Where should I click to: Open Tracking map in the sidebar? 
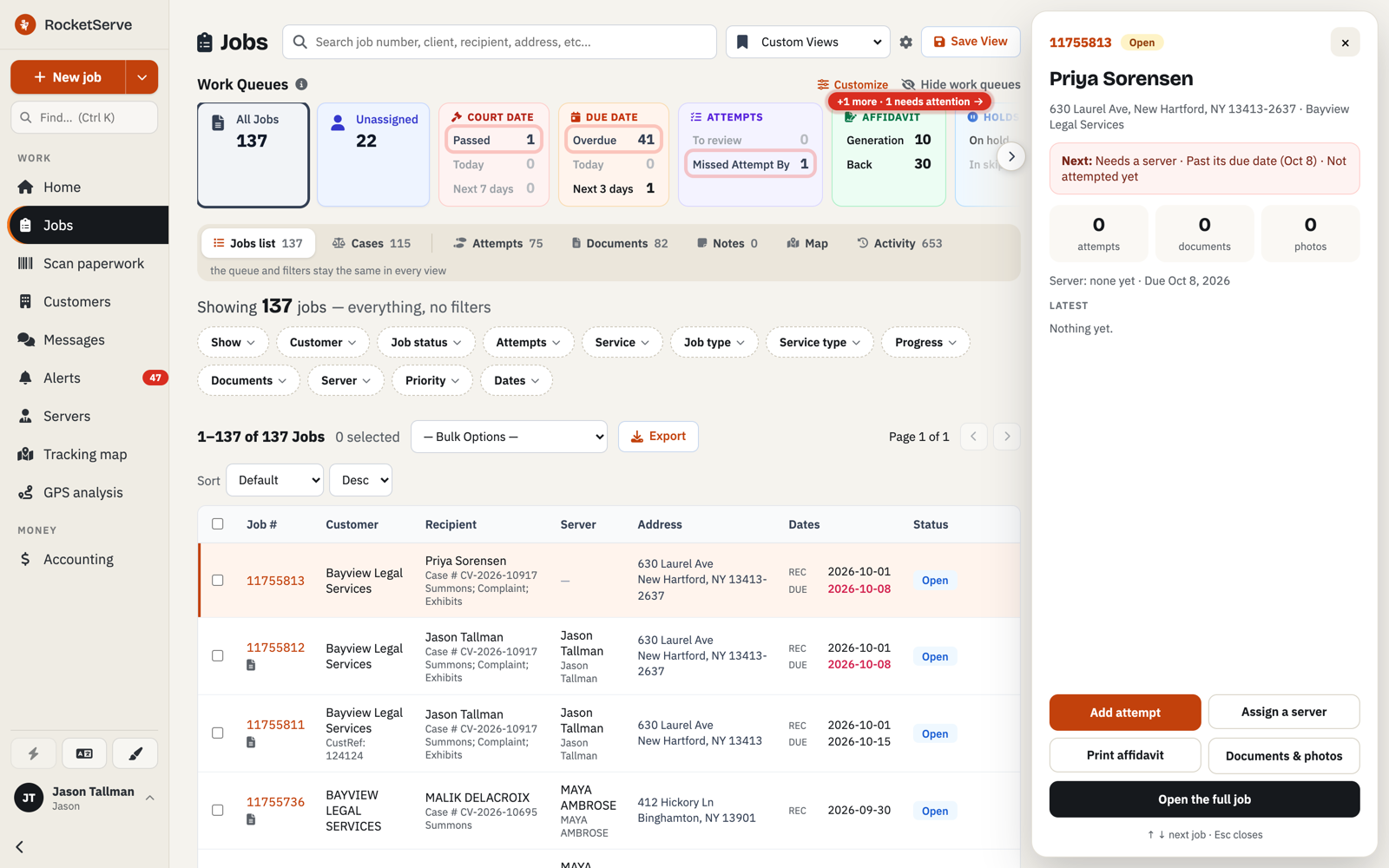click(85, 454)
